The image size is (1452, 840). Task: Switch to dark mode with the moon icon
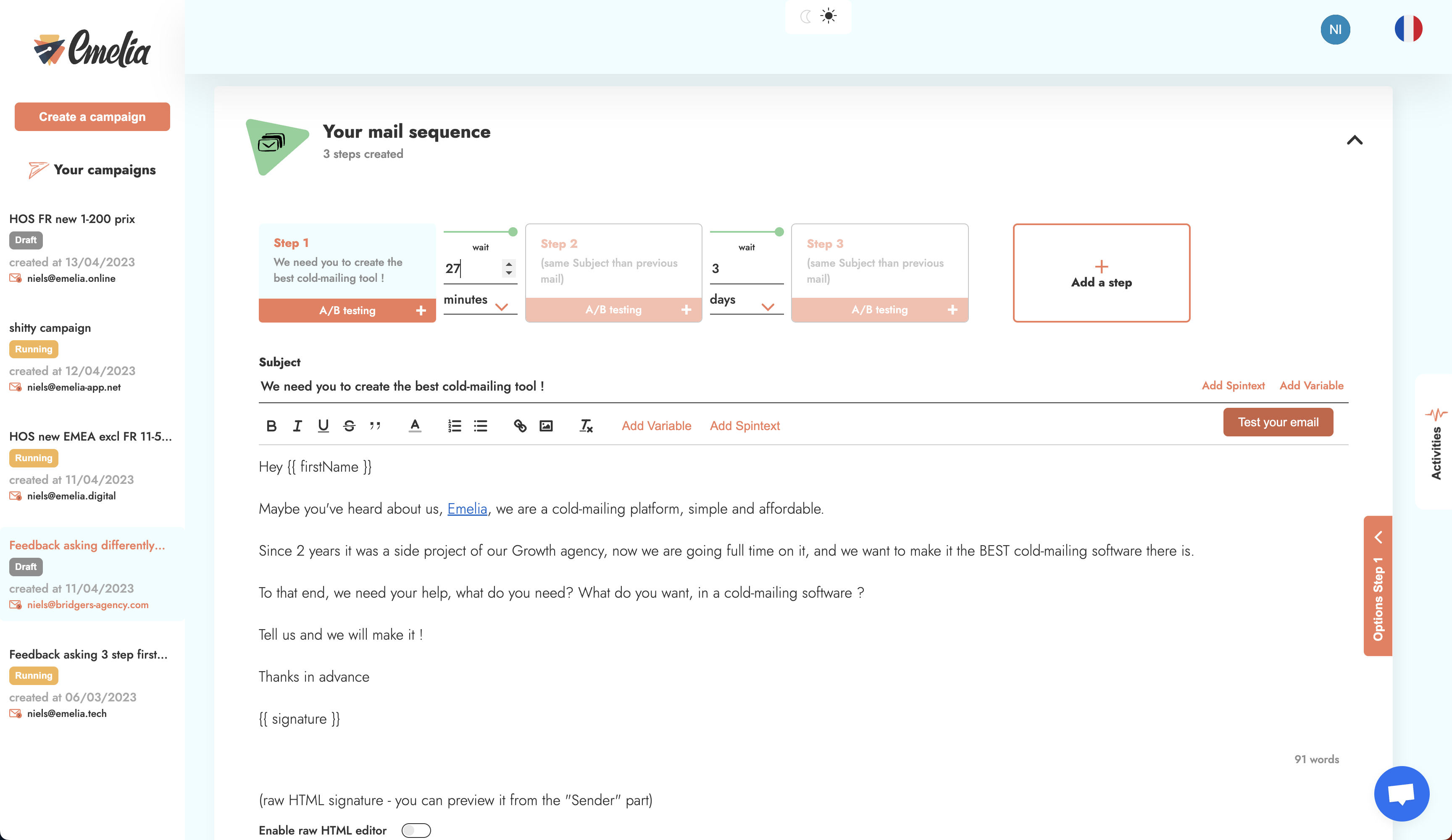pyautogui.click(x=805, y=16)
